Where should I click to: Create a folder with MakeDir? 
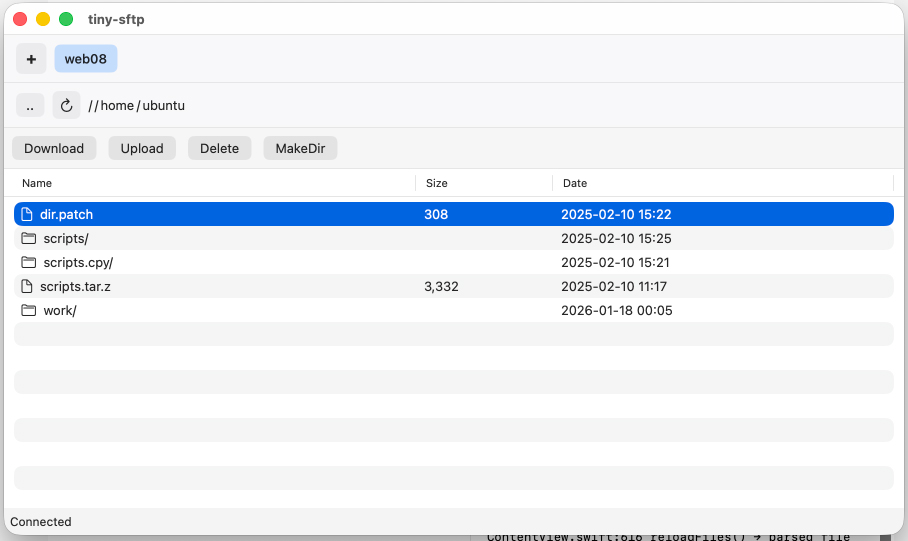click(300, 148)
